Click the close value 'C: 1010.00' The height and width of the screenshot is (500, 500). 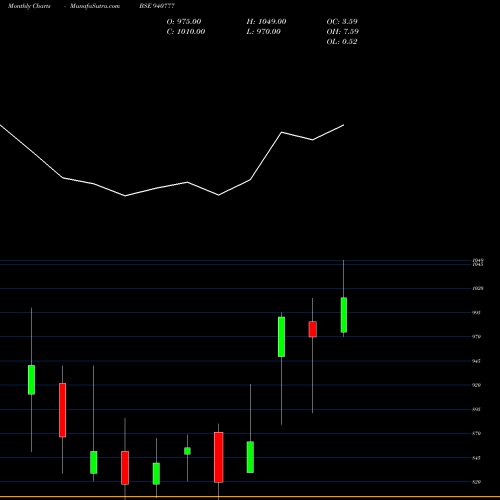[186, 31]
